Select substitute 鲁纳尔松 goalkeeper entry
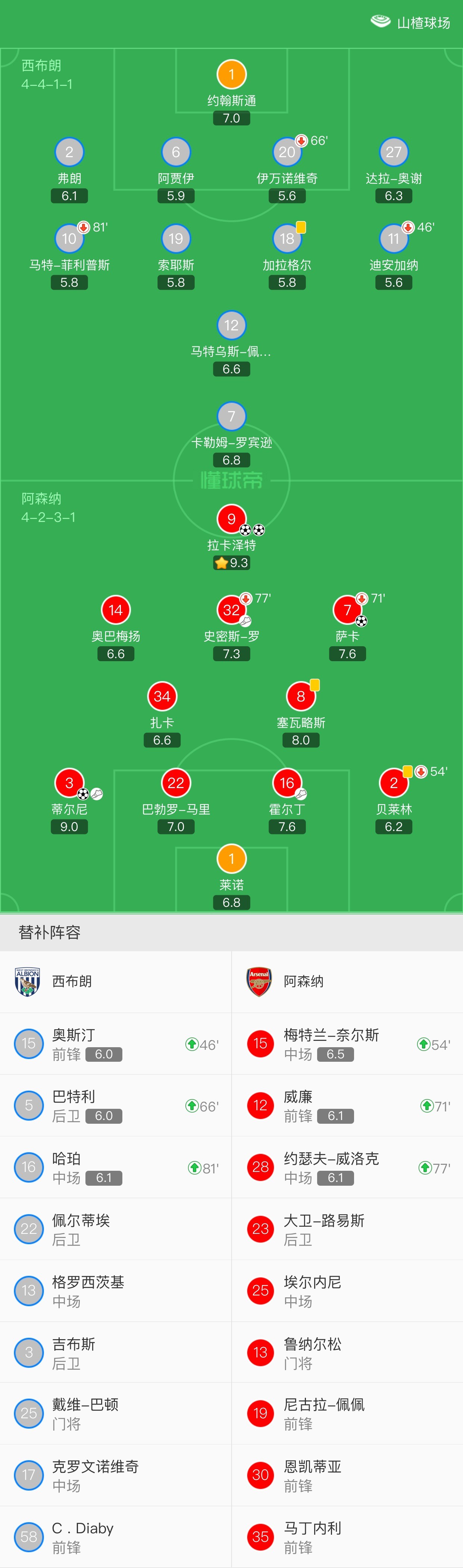Screen dimensions: 463x1568 point(347,1353)
